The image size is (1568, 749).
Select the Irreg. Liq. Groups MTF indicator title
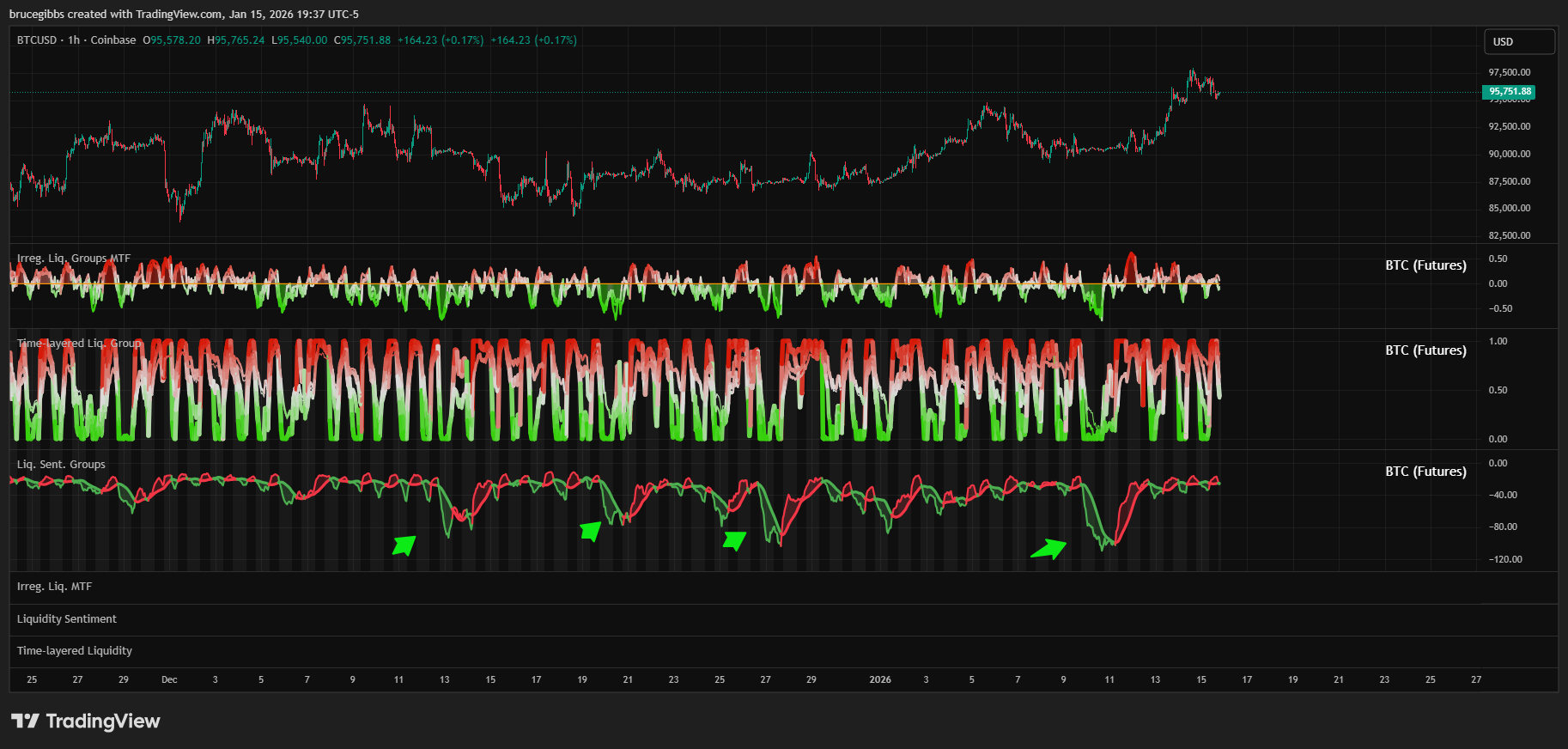74,259
